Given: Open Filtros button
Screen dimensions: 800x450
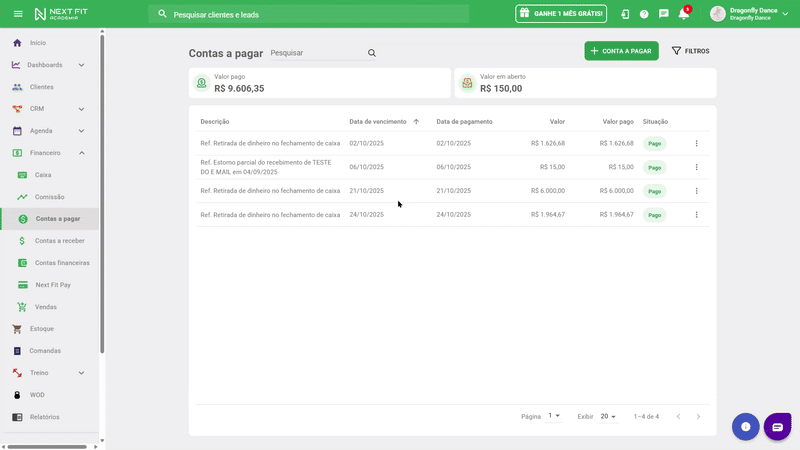Looking at the screenshot, I should click(x=690, y=51).
